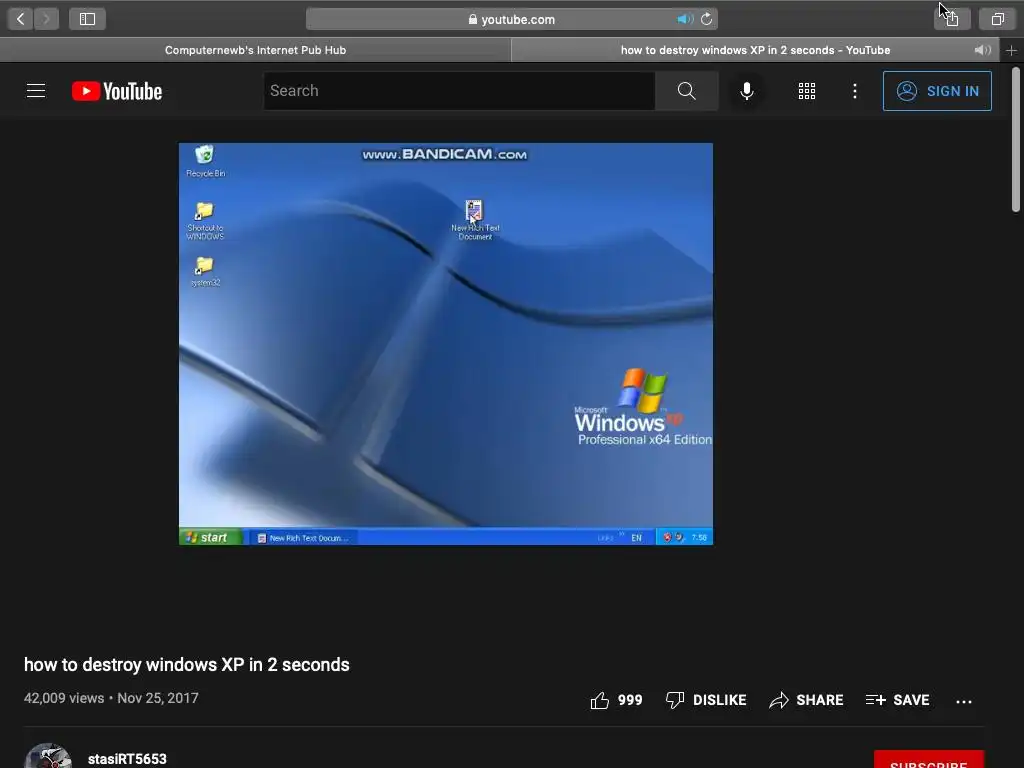
Task: Mute audio via address bar speaker icon
Action: pyautogui.click(x=684, y=19)
